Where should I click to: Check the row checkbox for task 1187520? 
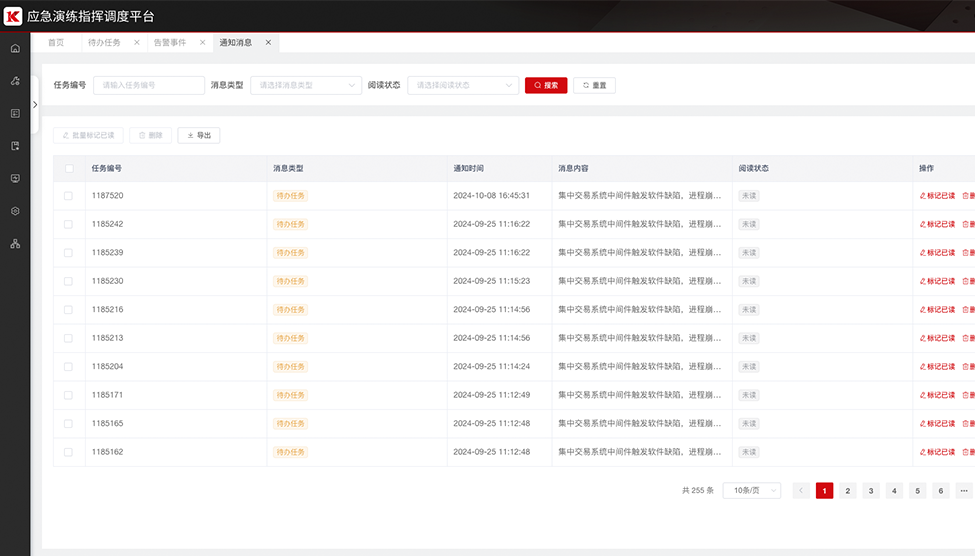[x=68, y=196]
